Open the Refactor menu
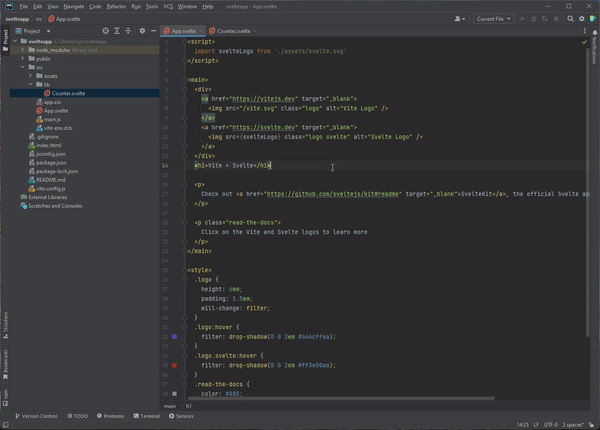 [116, 7]
